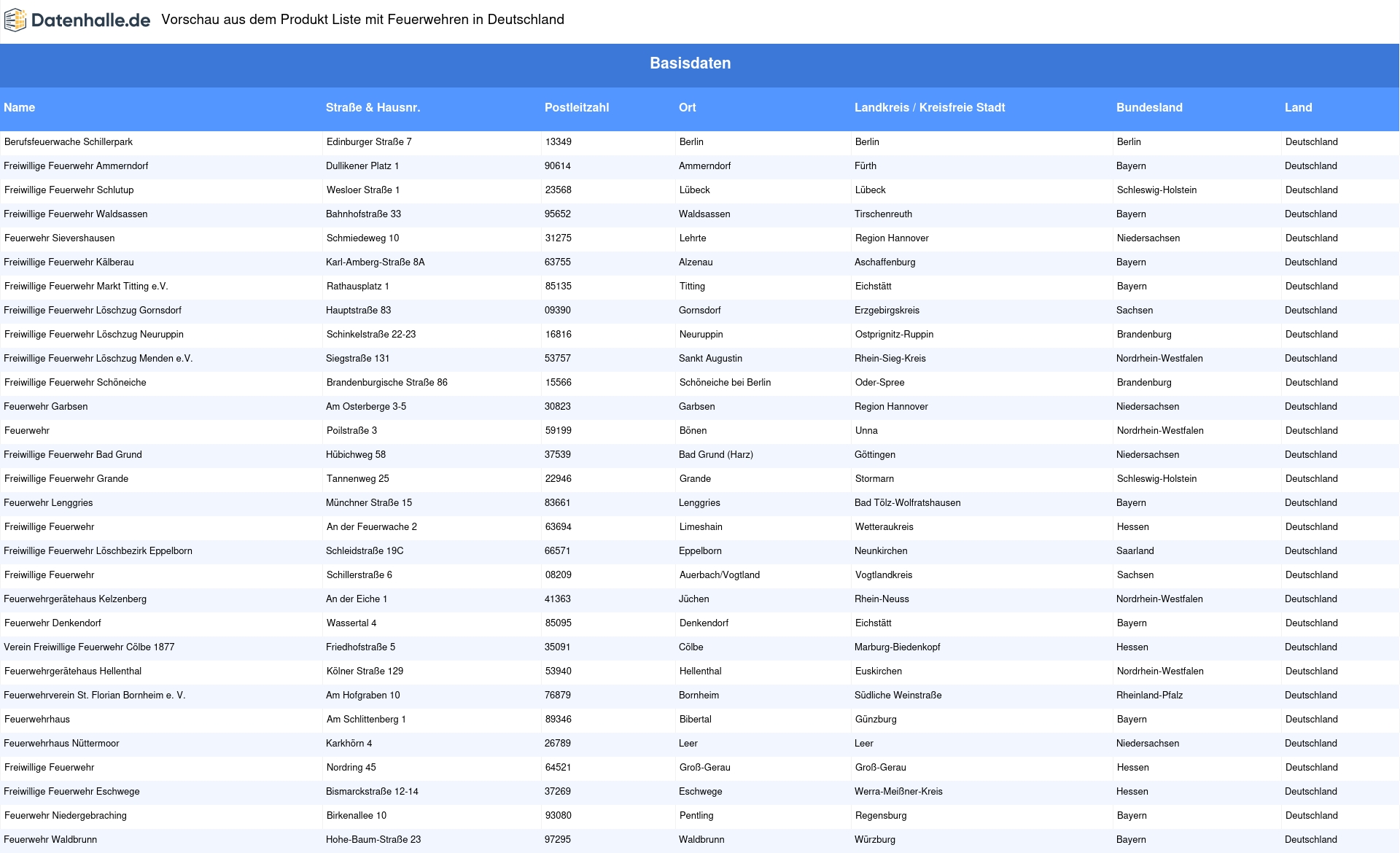1400x853 pixels.
Task: Click Landkreis cell Bad Tölz-Wolfratshausen
Action: [x=907, y=503]
